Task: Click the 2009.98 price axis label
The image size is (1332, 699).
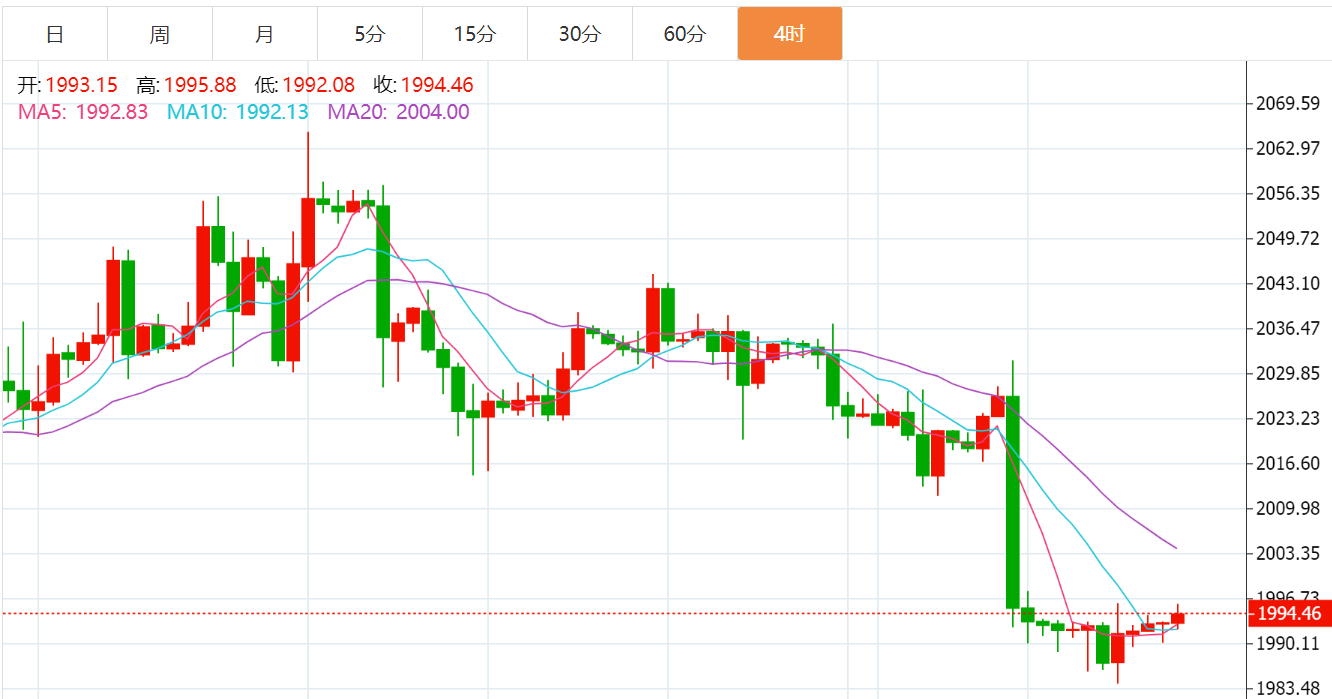Action: click(x=1288, y=509)
